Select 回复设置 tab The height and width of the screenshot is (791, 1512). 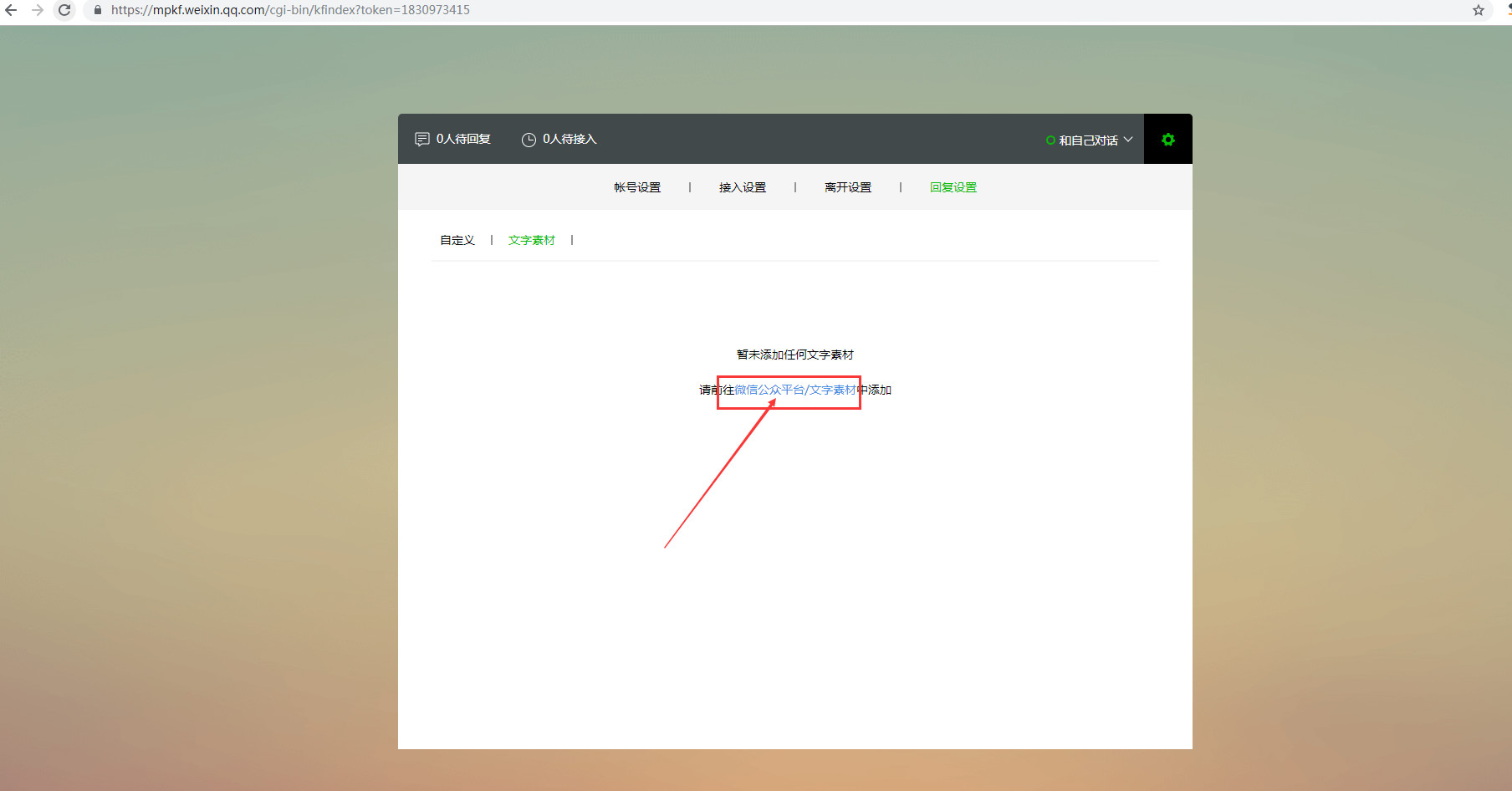[953, 187]
